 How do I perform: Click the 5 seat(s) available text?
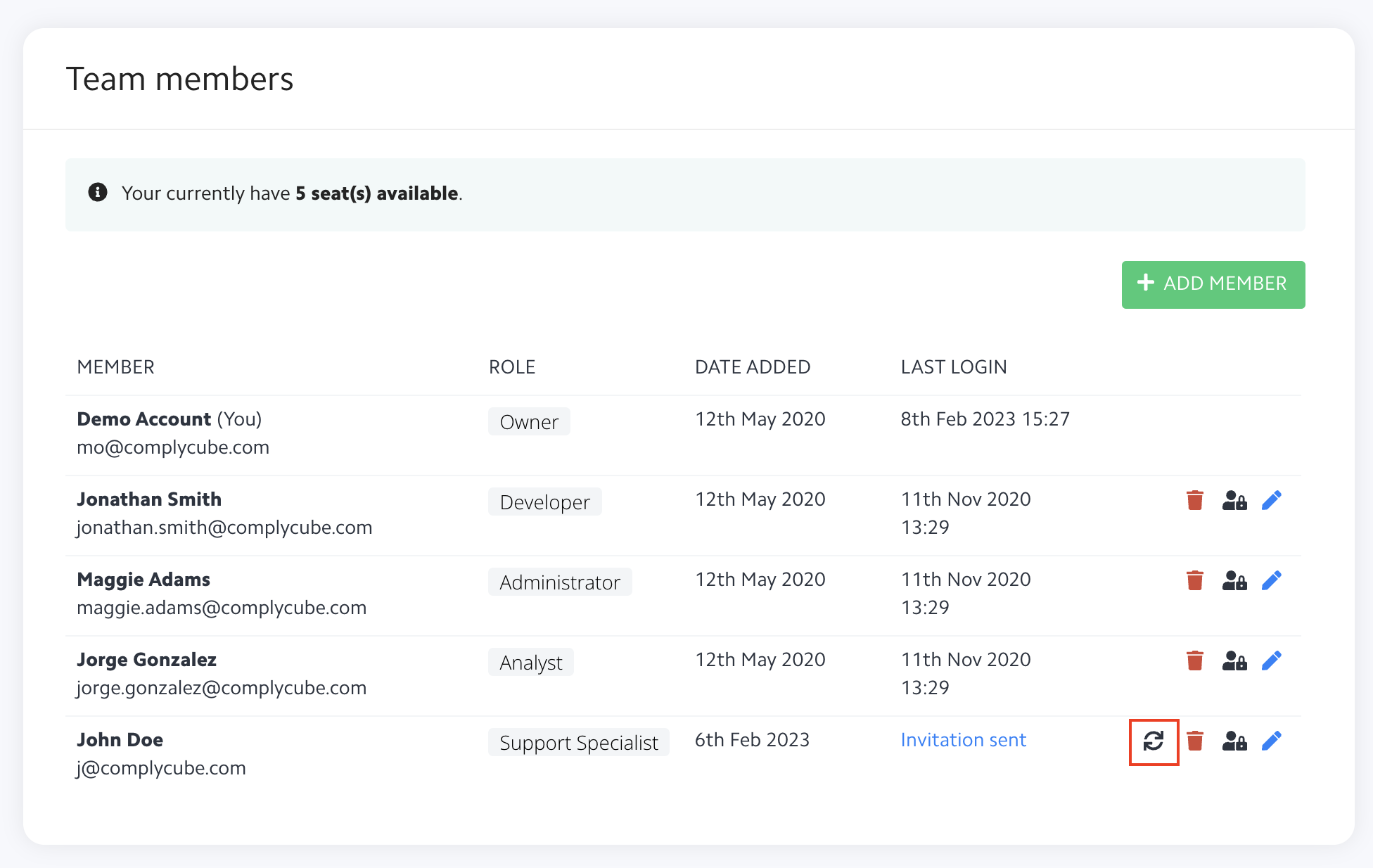click(x=377, y=193)
